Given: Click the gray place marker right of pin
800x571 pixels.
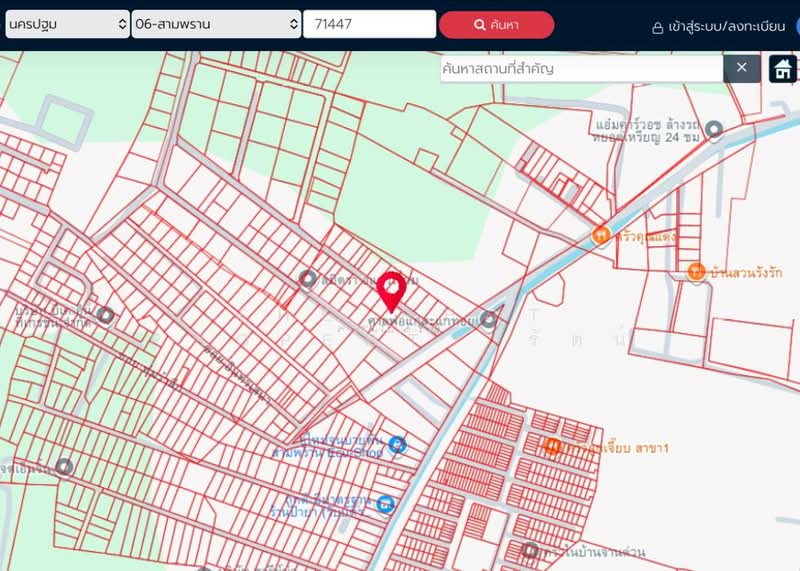Looking at the screenshot, I should tap(488, 320).
